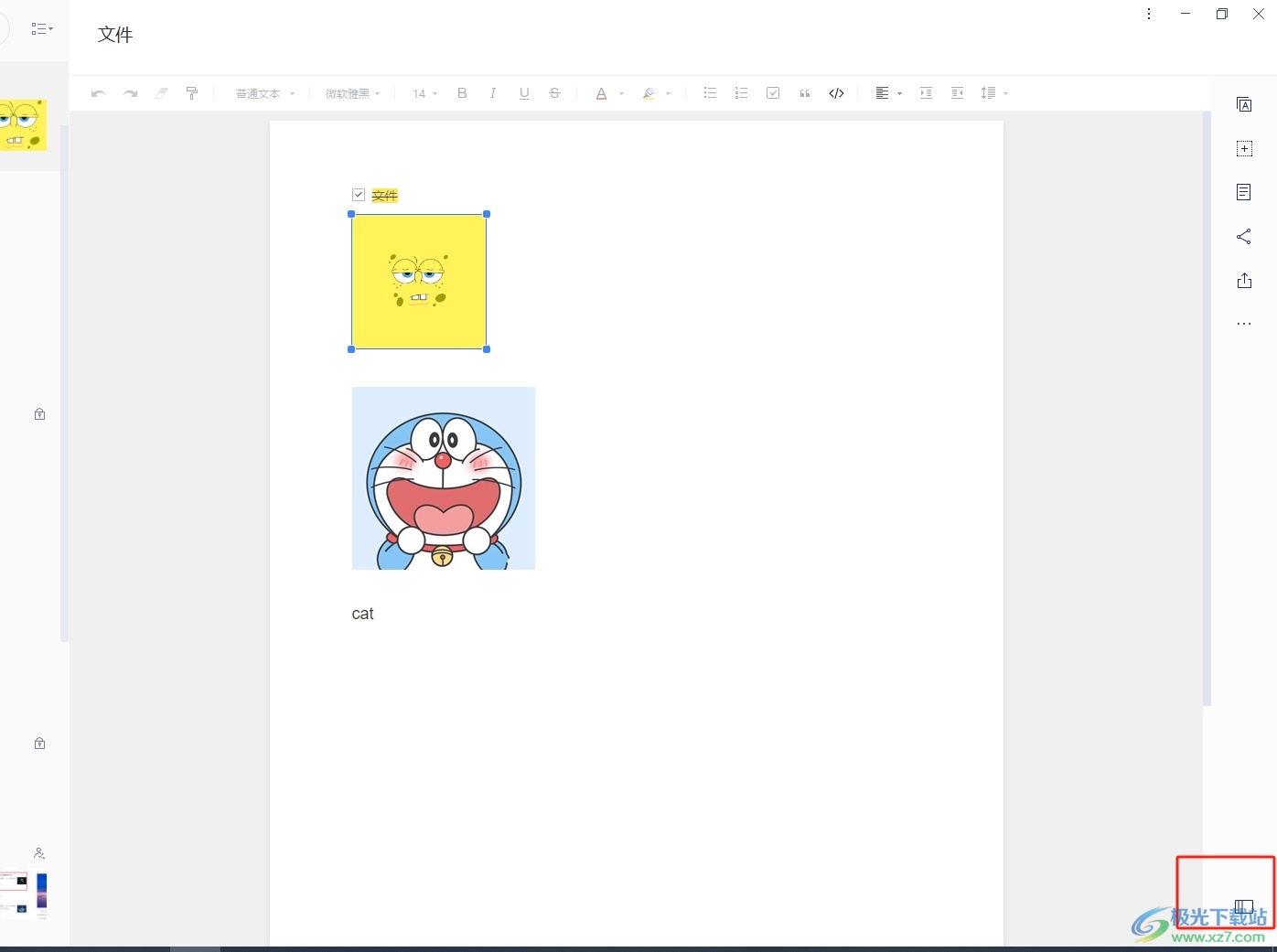1277x952 pixels.
Task: Click SpongeBob thumbnail in left panel
Action: click(23, 125)
